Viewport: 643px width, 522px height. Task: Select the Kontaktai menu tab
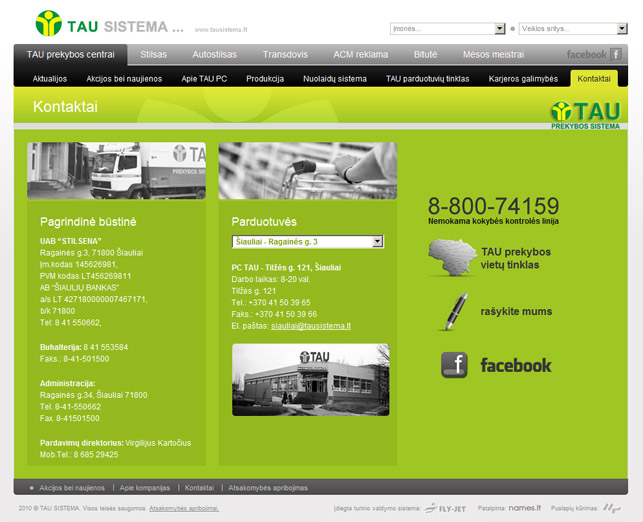[594, 78]
